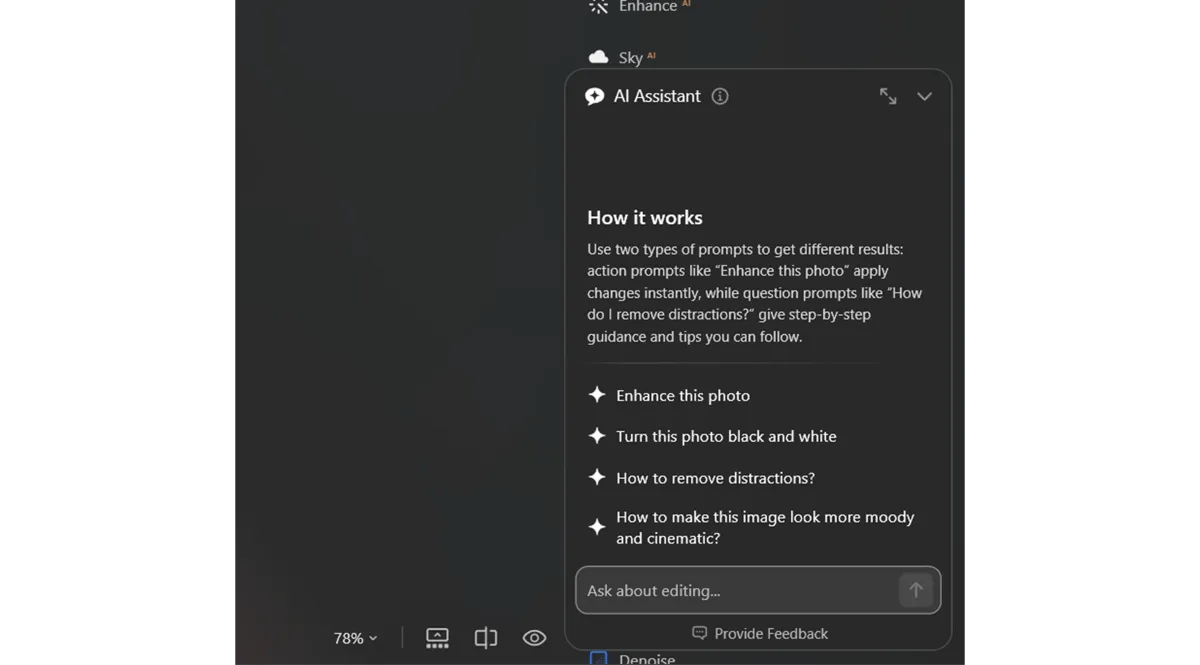Select the Enhance AI tool icon
Image resolution: width=1200 pixels, height=665 pixels.
click(x=598, y=6)
